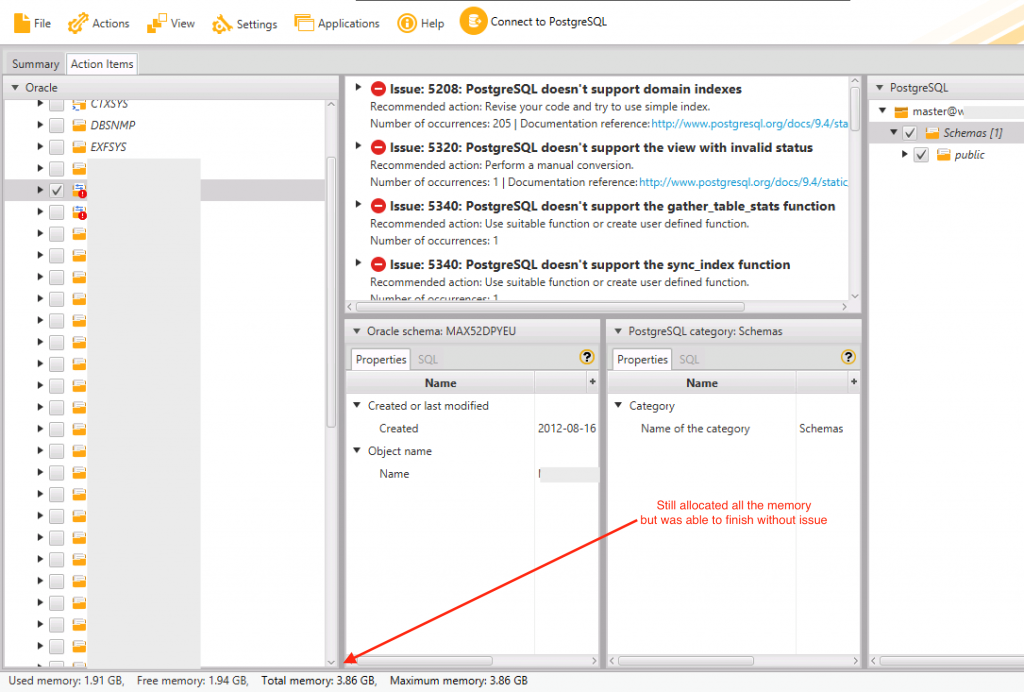The height and width of the screenshot is (692, 1024).
Task: Select Properties tab in PostgreSQL category panel
Action: point(642,359)
